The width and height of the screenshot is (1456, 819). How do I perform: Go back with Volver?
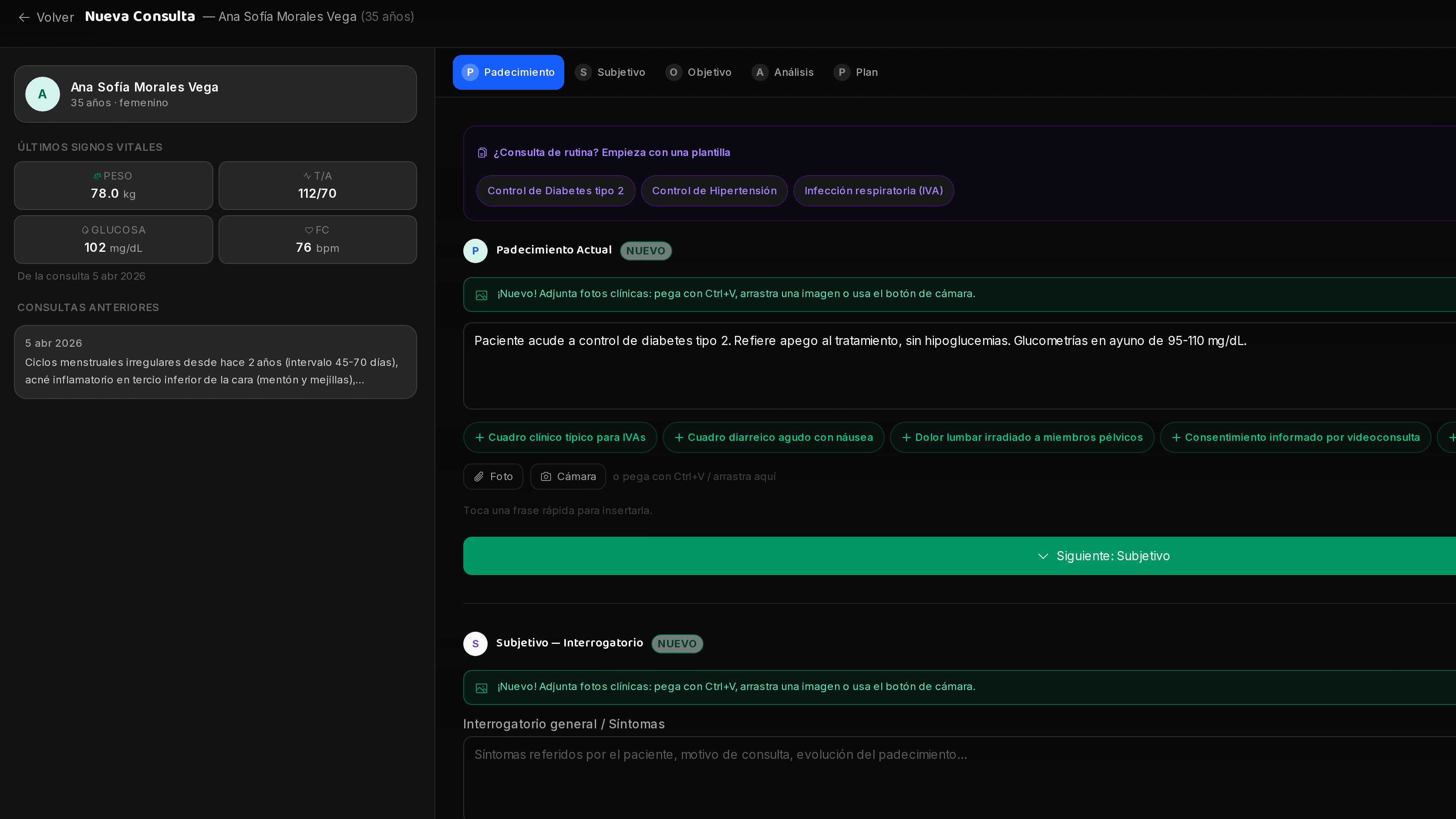pos(46,17)
